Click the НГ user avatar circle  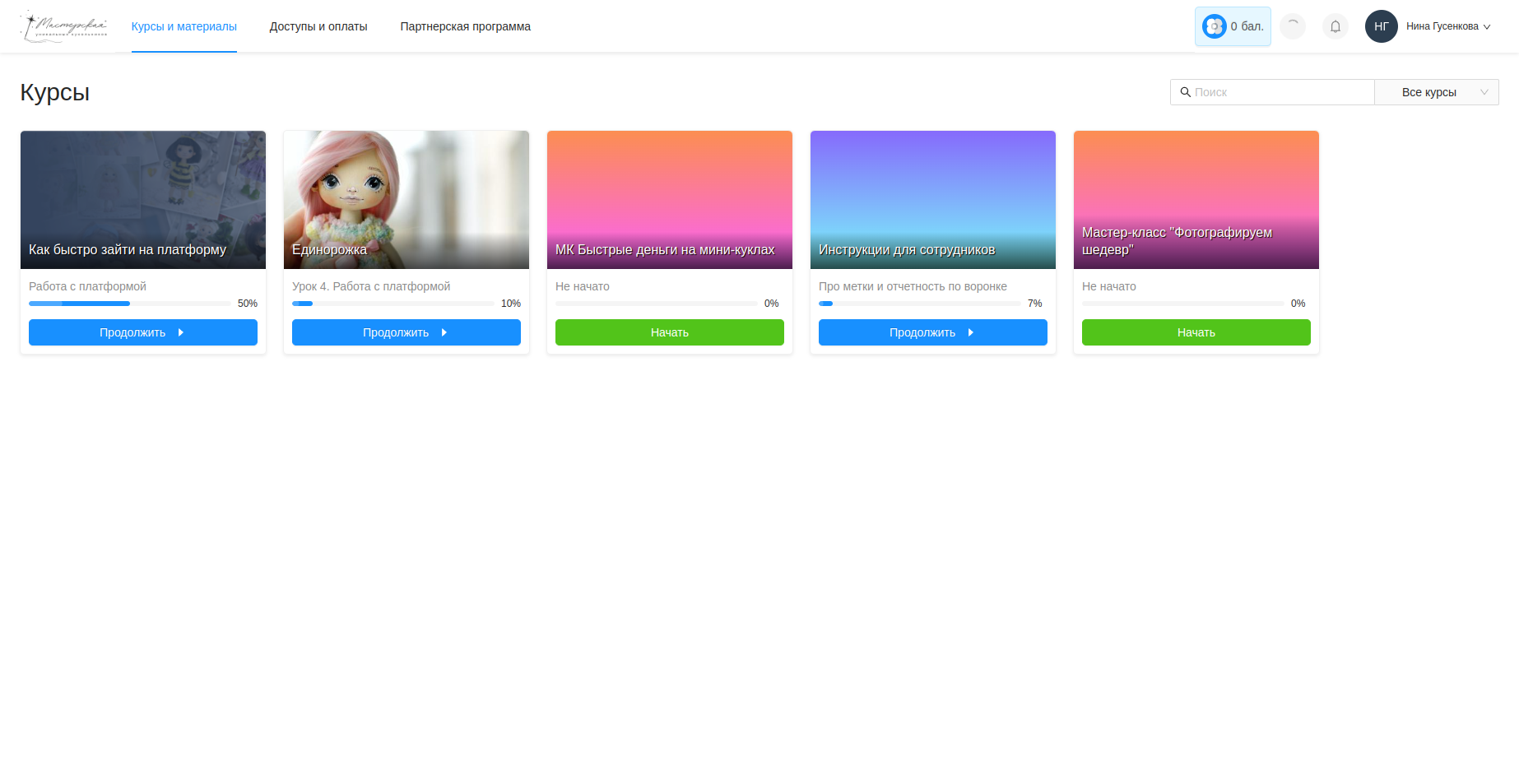coord(1381,26)
